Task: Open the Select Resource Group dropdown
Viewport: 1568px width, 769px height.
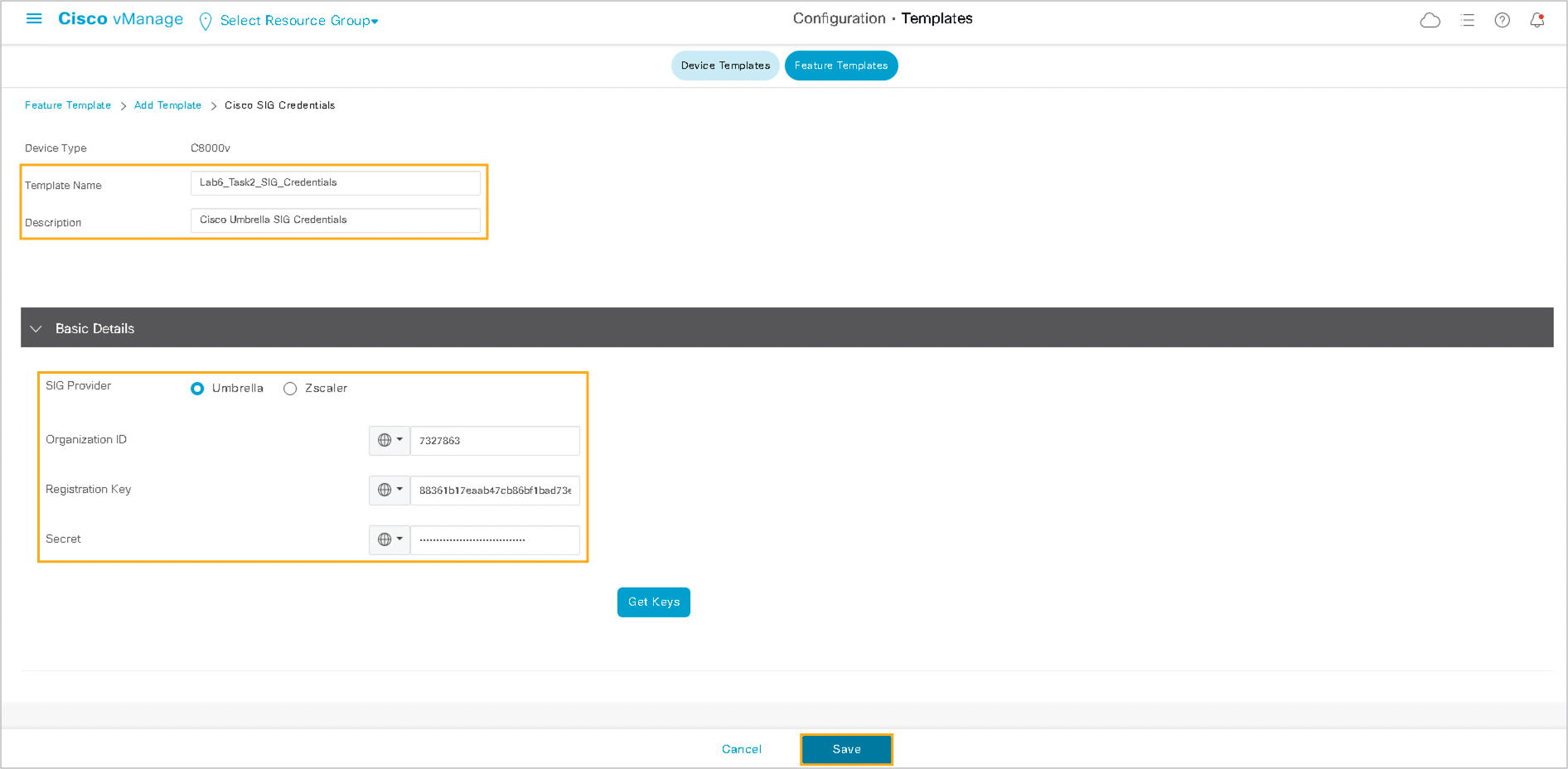Action: pos(299,21)
